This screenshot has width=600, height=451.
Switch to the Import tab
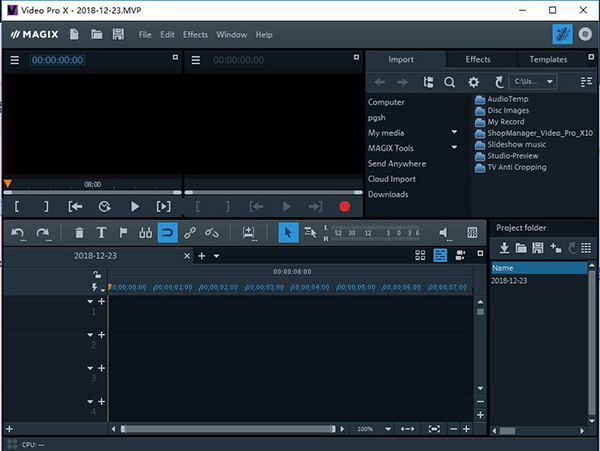coord(401,59)
